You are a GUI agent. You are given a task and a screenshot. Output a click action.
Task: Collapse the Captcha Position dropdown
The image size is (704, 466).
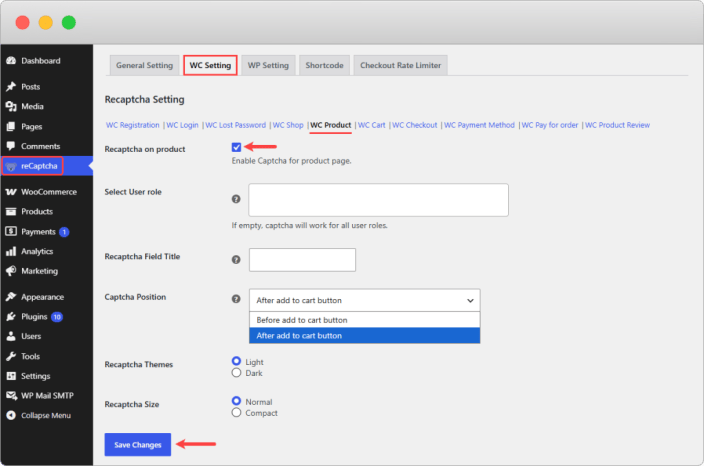pyautogui.click(x=365, y=300)
